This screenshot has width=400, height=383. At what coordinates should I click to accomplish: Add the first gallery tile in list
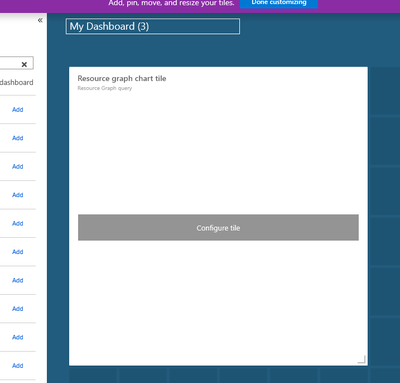click(x=18, y=110)
